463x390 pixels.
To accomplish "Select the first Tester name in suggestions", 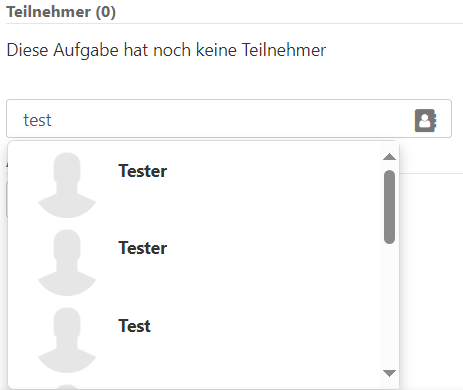I will pos(143,171).
